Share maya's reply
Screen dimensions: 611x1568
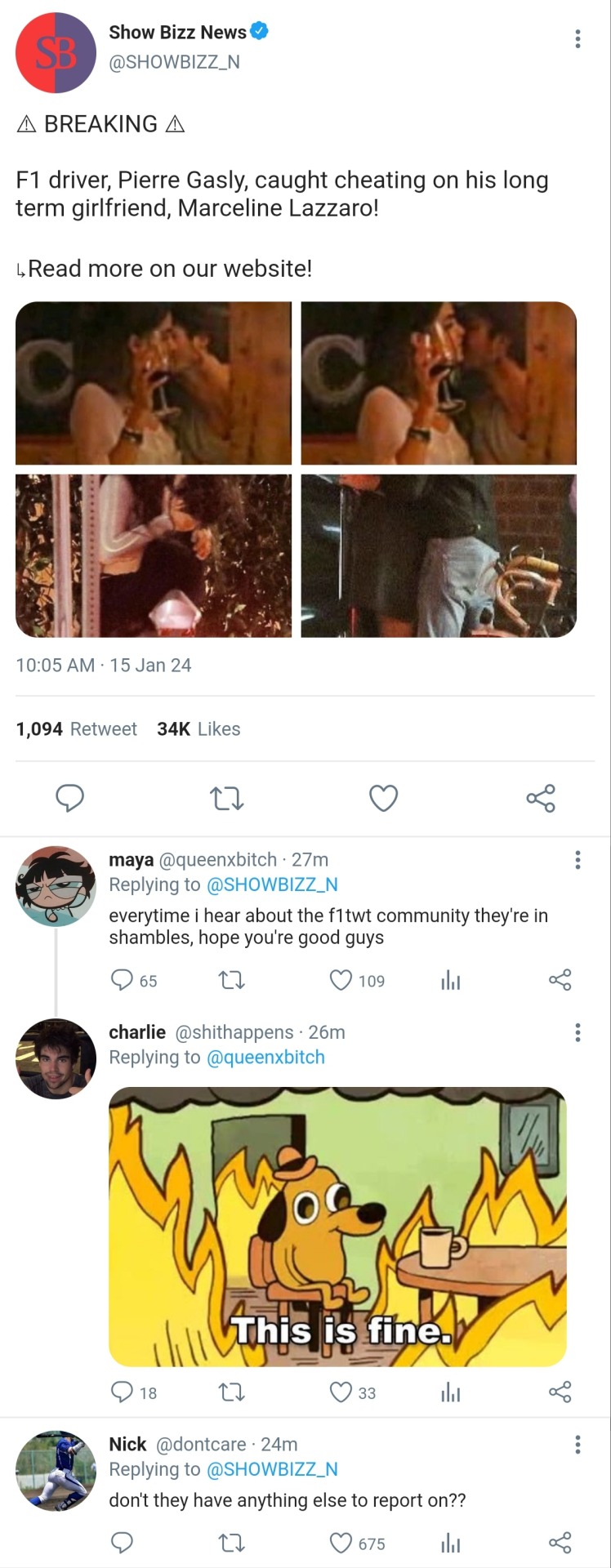click(x=560, y=980)
